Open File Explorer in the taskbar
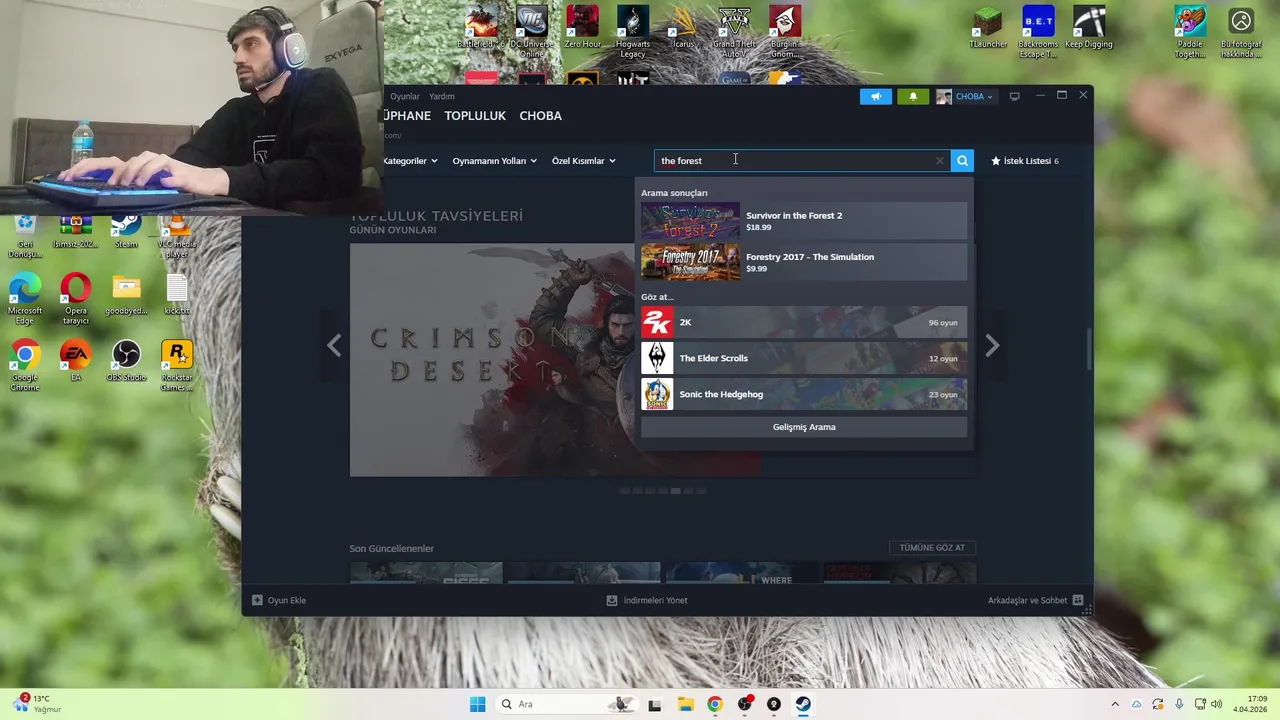The width and height of the screenshot is (1280, 720). click(x=685, y=704)
